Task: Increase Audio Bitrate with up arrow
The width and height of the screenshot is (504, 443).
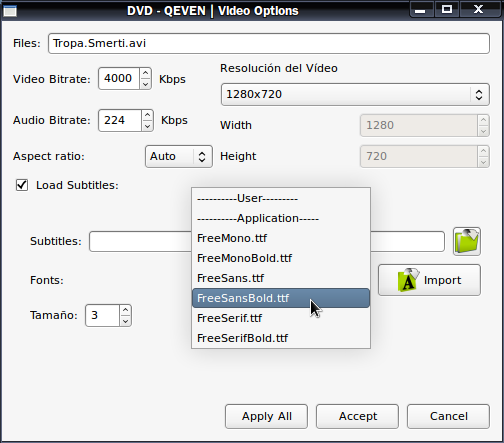Action: point(147,115)
